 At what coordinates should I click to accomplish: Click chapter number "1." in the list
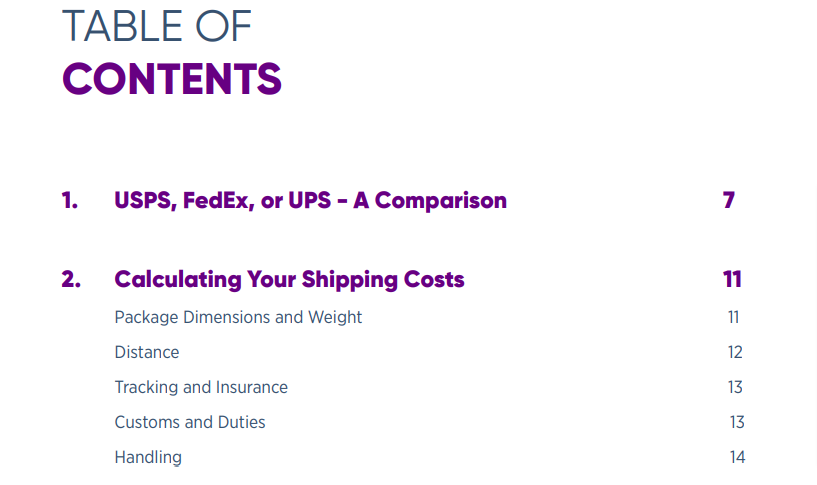point(69,201)
